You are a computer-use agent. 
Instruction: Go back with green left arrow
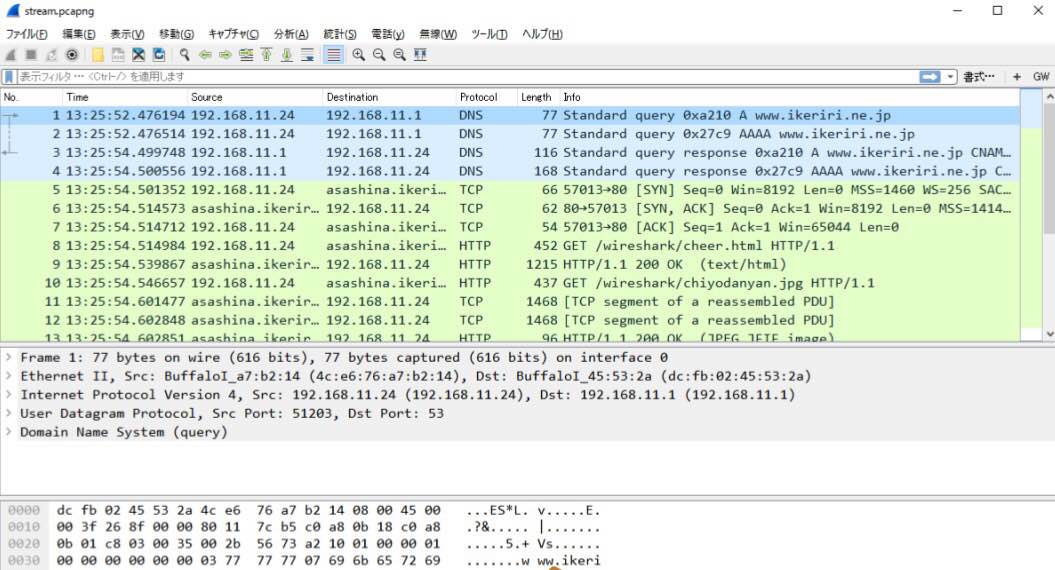click(205, 55)
